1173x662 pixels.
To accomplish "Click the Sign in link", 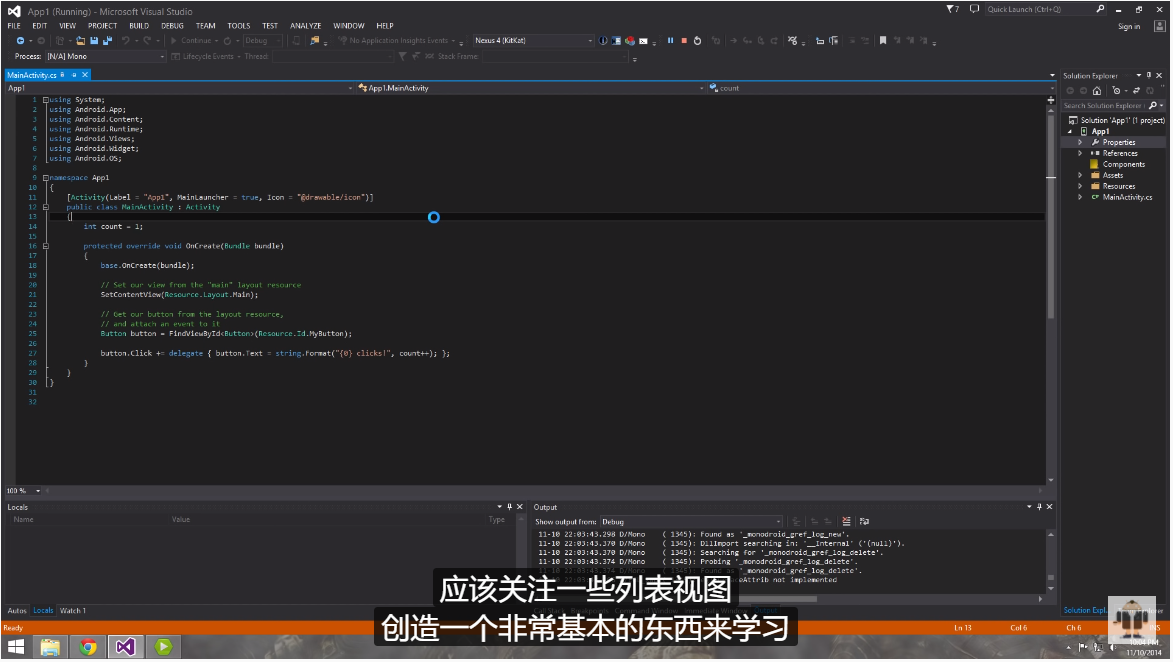I will [x=1129, y=26].
